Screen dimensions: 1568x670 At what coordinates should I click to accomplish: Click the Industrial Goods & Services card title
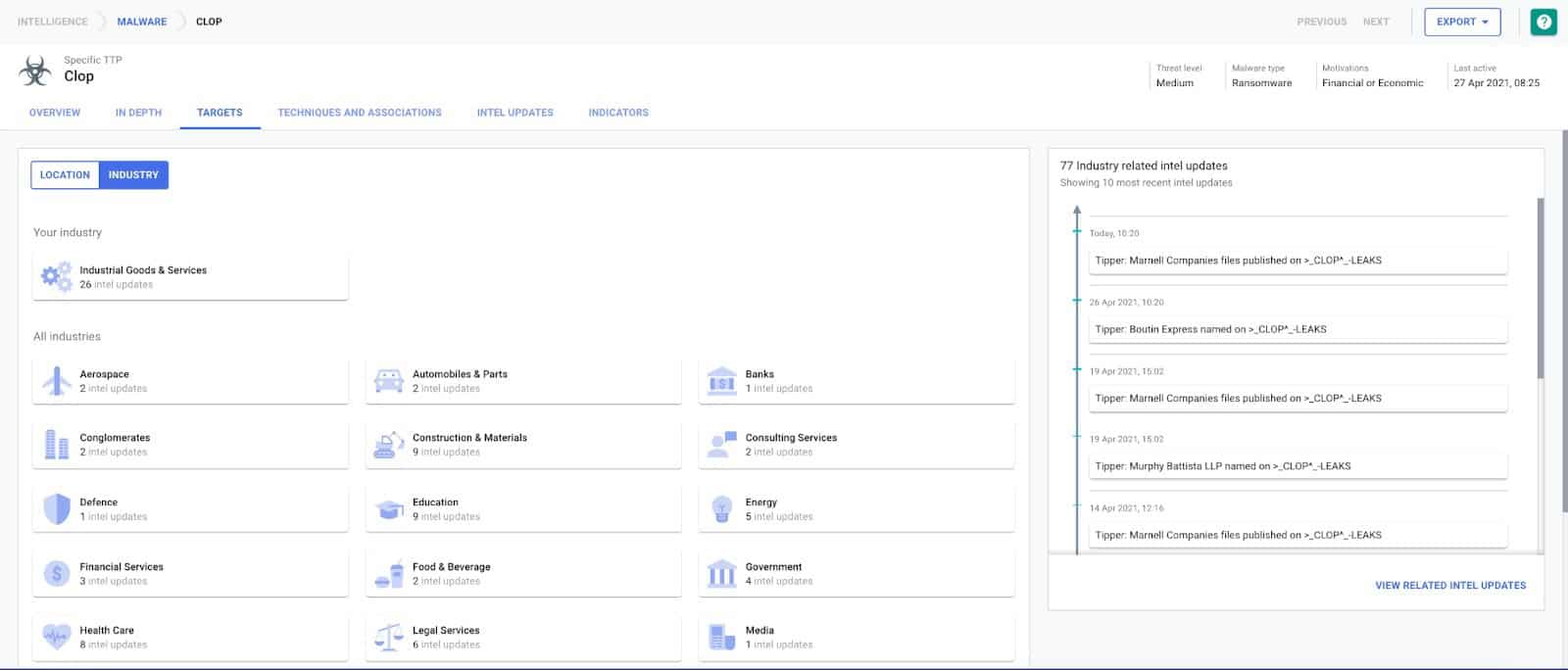point(143,270)
